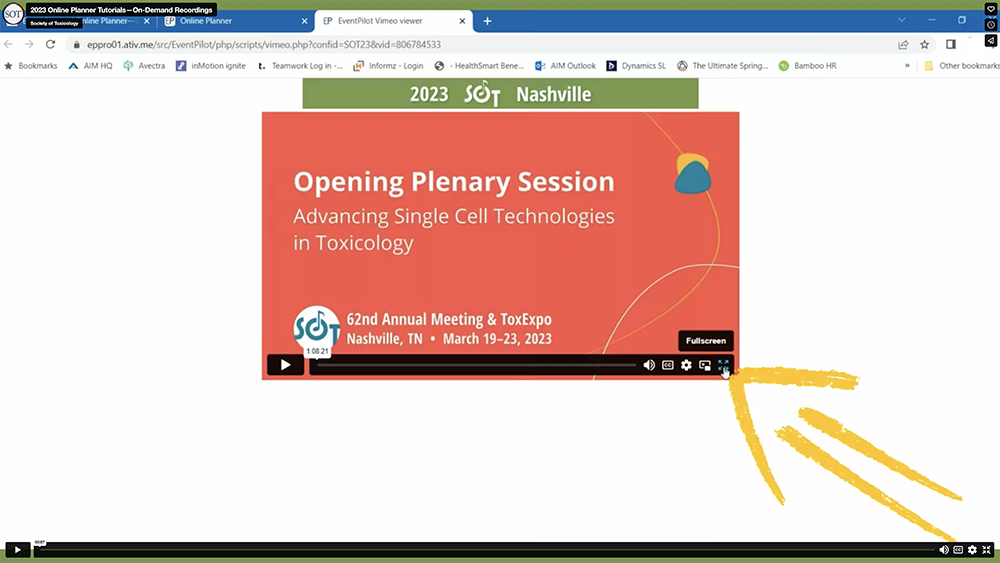Reload the current page
Screen dimensions: 1000x563
click(50, 44)
